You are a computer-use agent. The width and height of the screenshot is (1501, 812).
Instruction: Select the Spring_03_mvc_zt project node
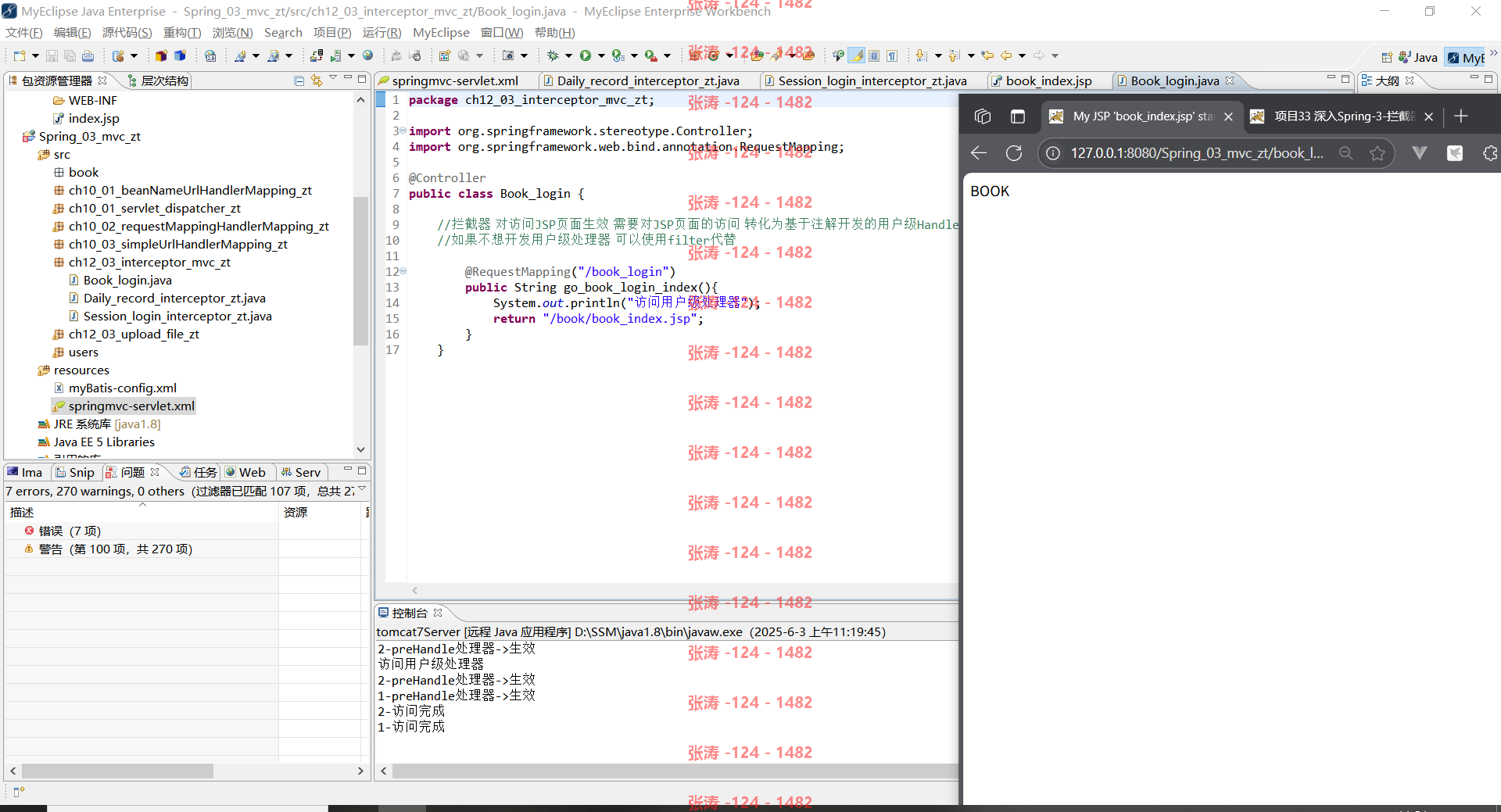coord(90,136)
